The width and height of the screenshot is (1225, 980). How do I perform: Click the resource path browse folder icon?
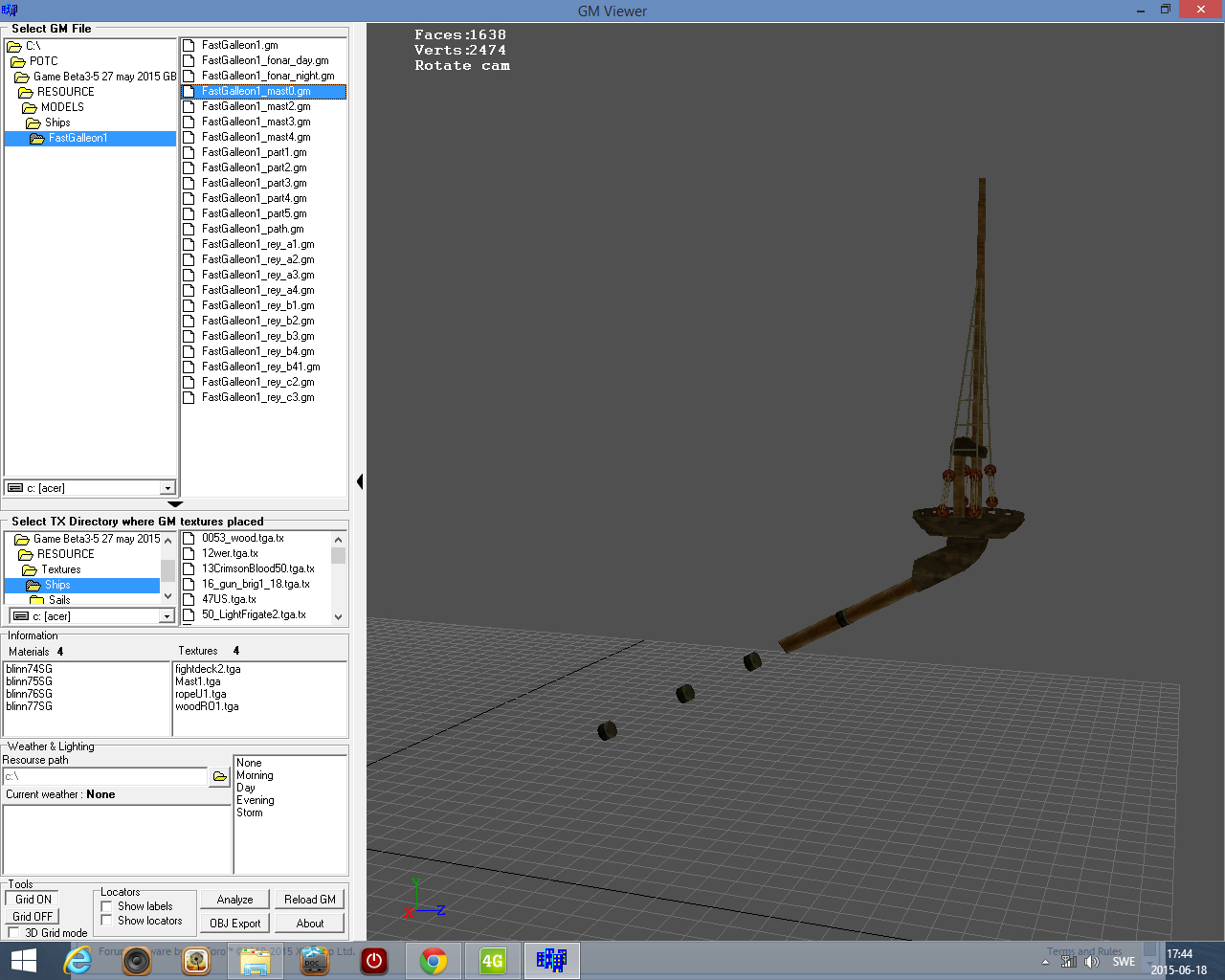220,776
